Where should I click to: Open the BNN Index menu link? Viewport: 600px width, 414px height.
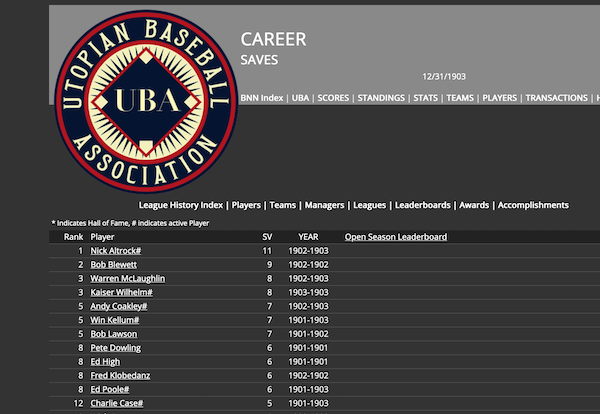click(x=262, y=98)
